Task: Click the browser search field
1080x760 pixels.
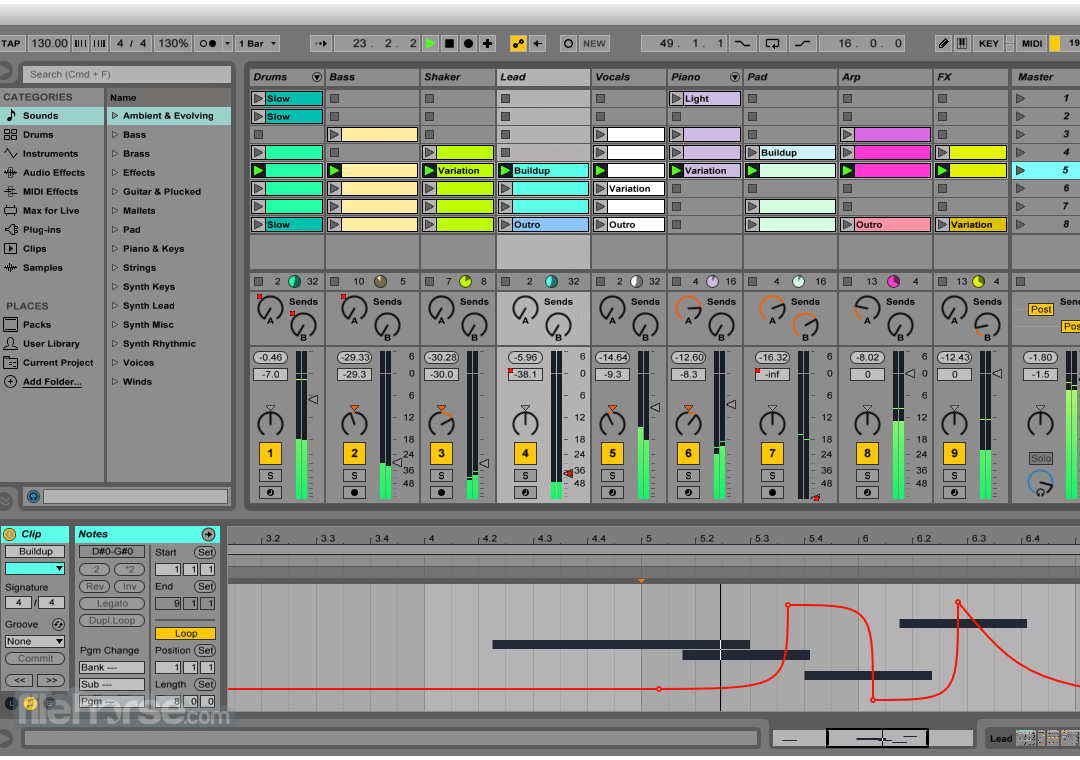Action: coord(127,74)
